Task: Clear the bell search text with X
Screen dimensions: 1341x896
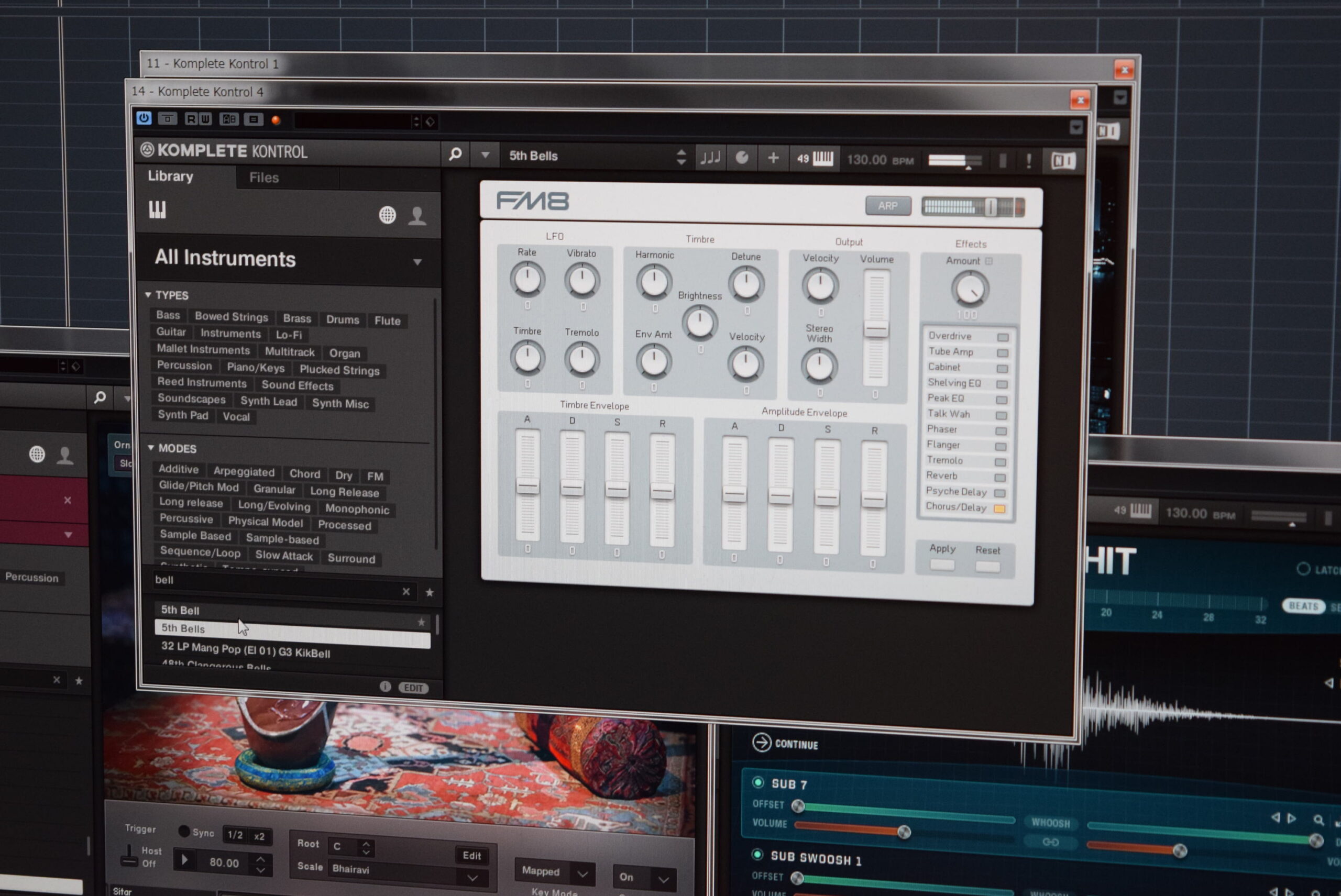Action: click(x=406, y=591)
